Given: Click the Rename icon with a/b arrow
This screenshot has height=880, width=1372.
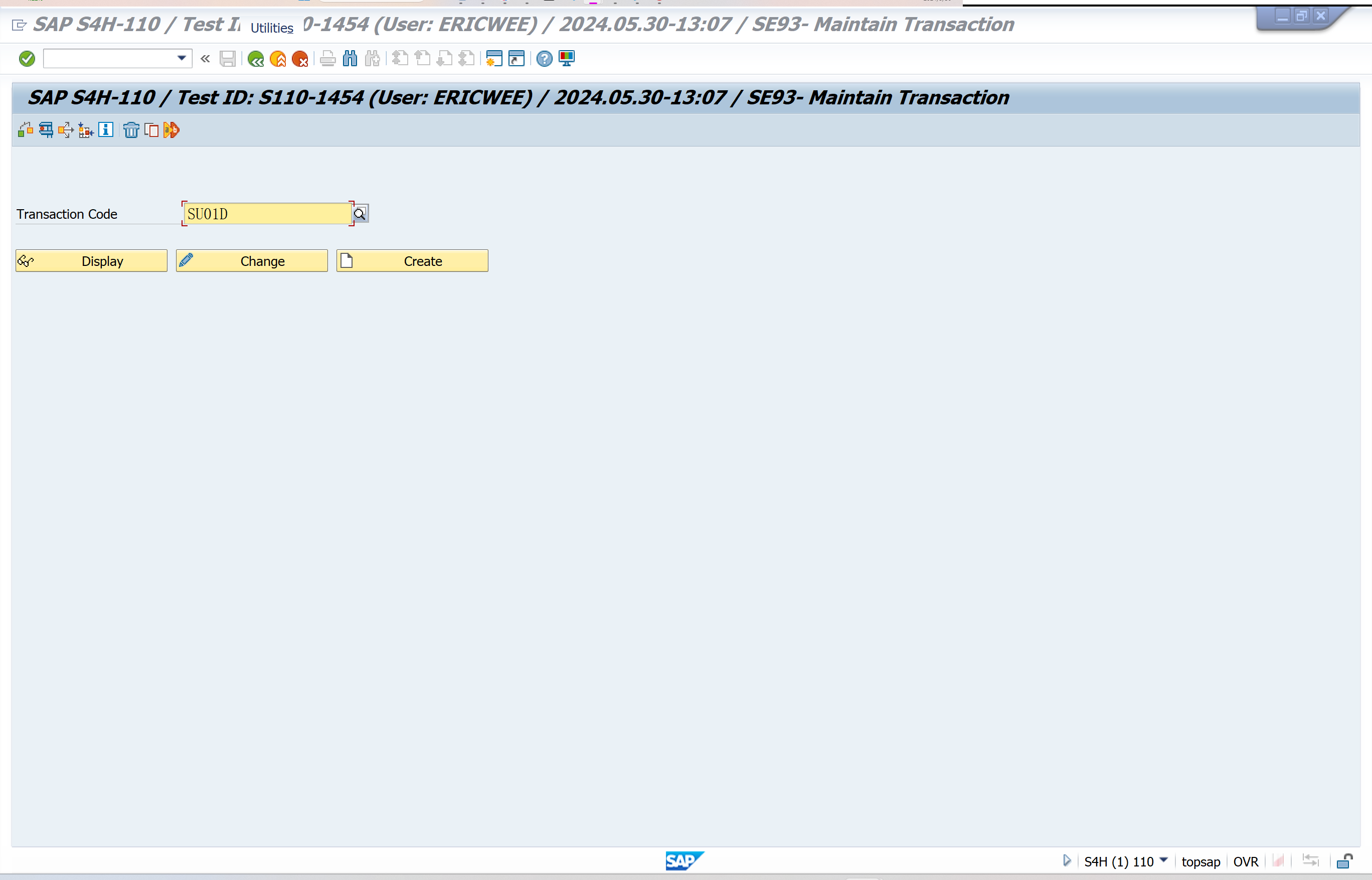Looking at the screenshot, I should (x=171, y=130).
